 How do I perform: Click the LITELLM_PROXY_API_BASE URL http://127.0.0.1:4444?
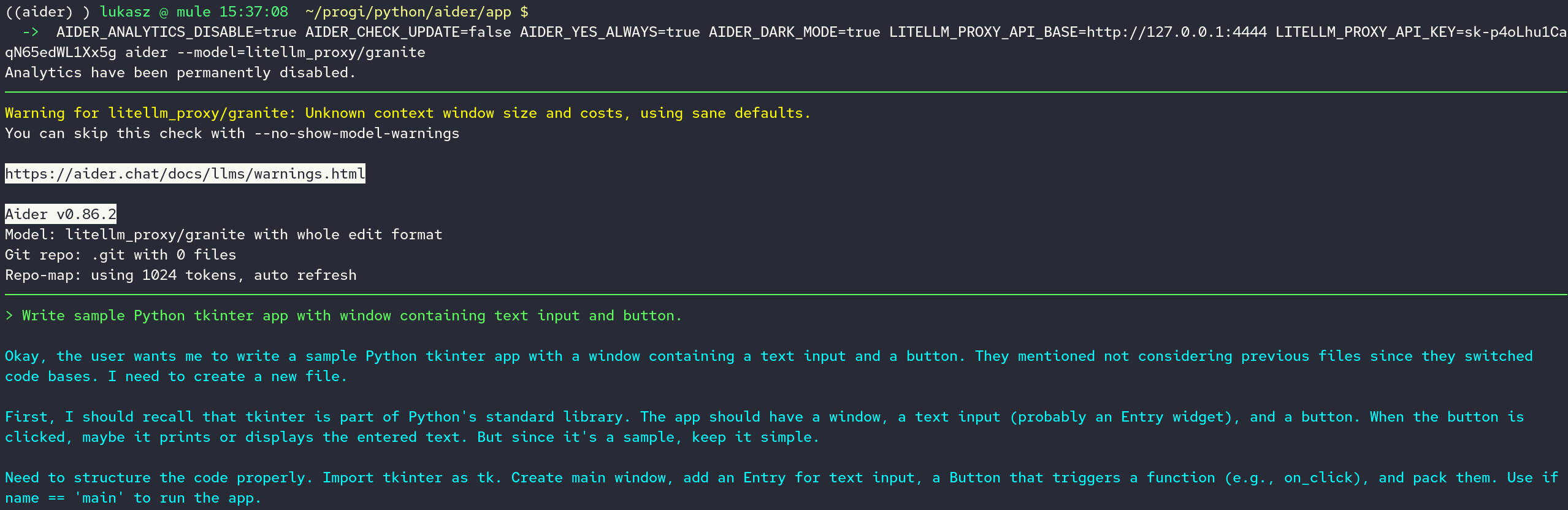[x=1177, y=32]
